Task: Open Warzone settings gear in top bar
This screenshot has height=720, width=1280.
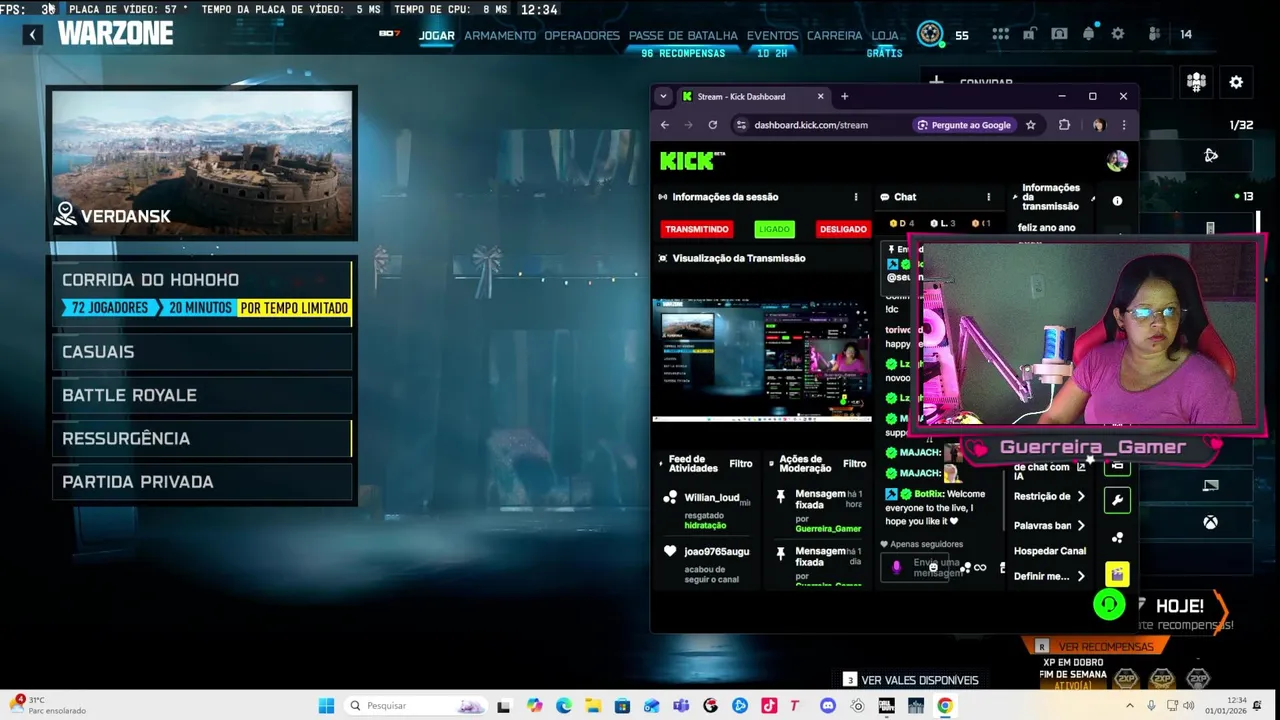Action: click(x=1118, y=34)
